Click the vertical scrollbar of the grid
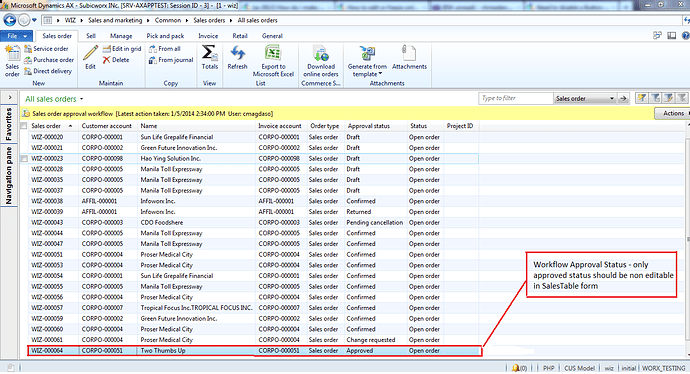 click(687, 238)
